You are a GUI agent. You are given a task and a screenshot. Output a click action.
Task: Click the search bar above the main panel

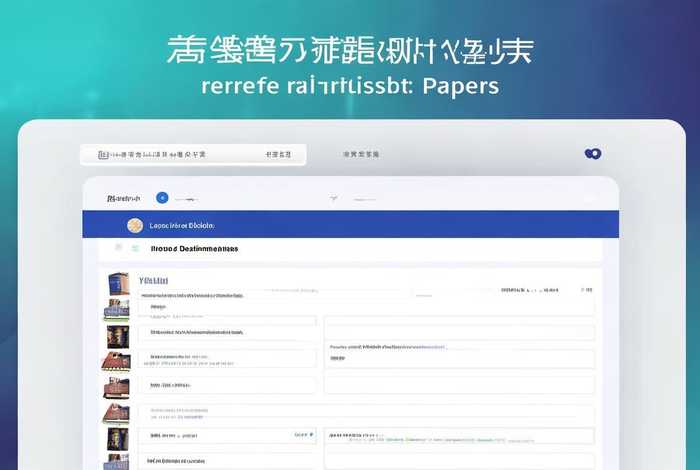tap(193, 154)
